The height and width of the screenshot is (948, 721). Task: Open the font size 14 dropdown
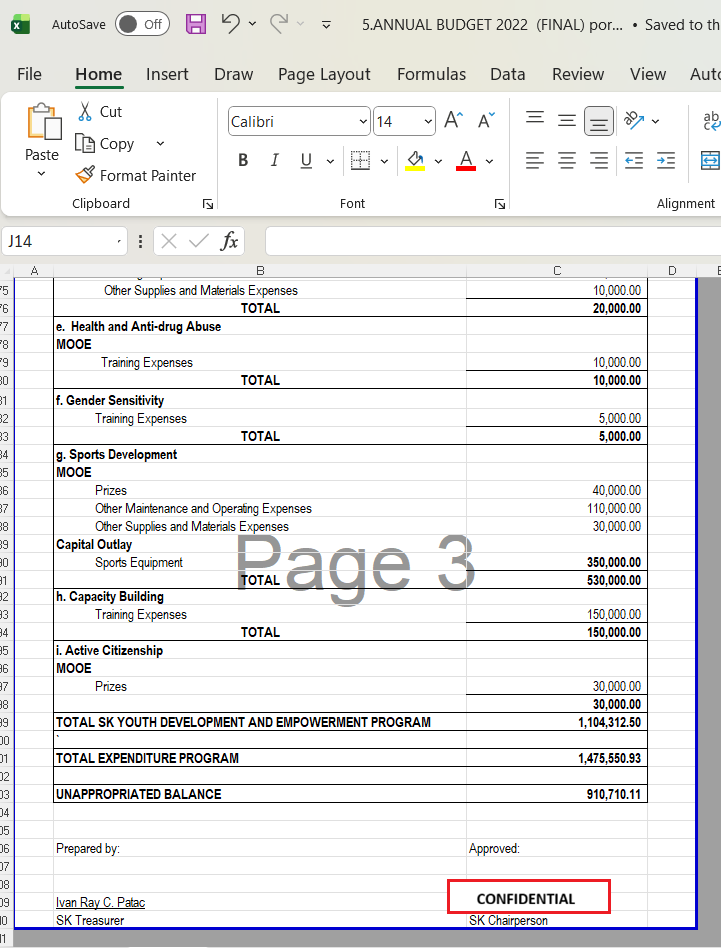point(428,122)
